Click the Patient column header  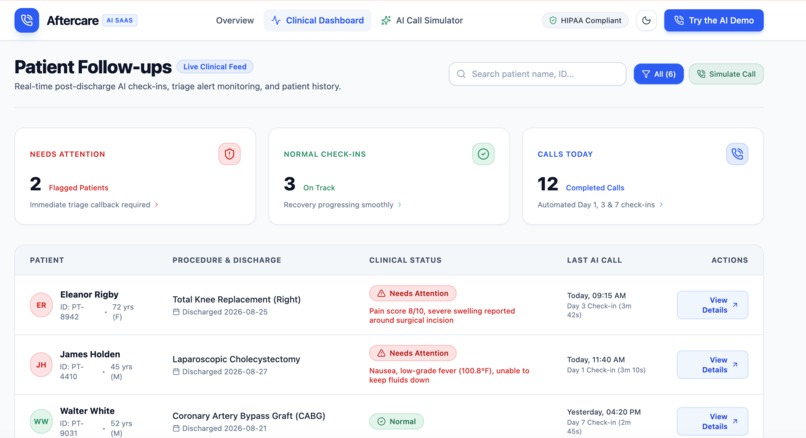click(47, 260)
